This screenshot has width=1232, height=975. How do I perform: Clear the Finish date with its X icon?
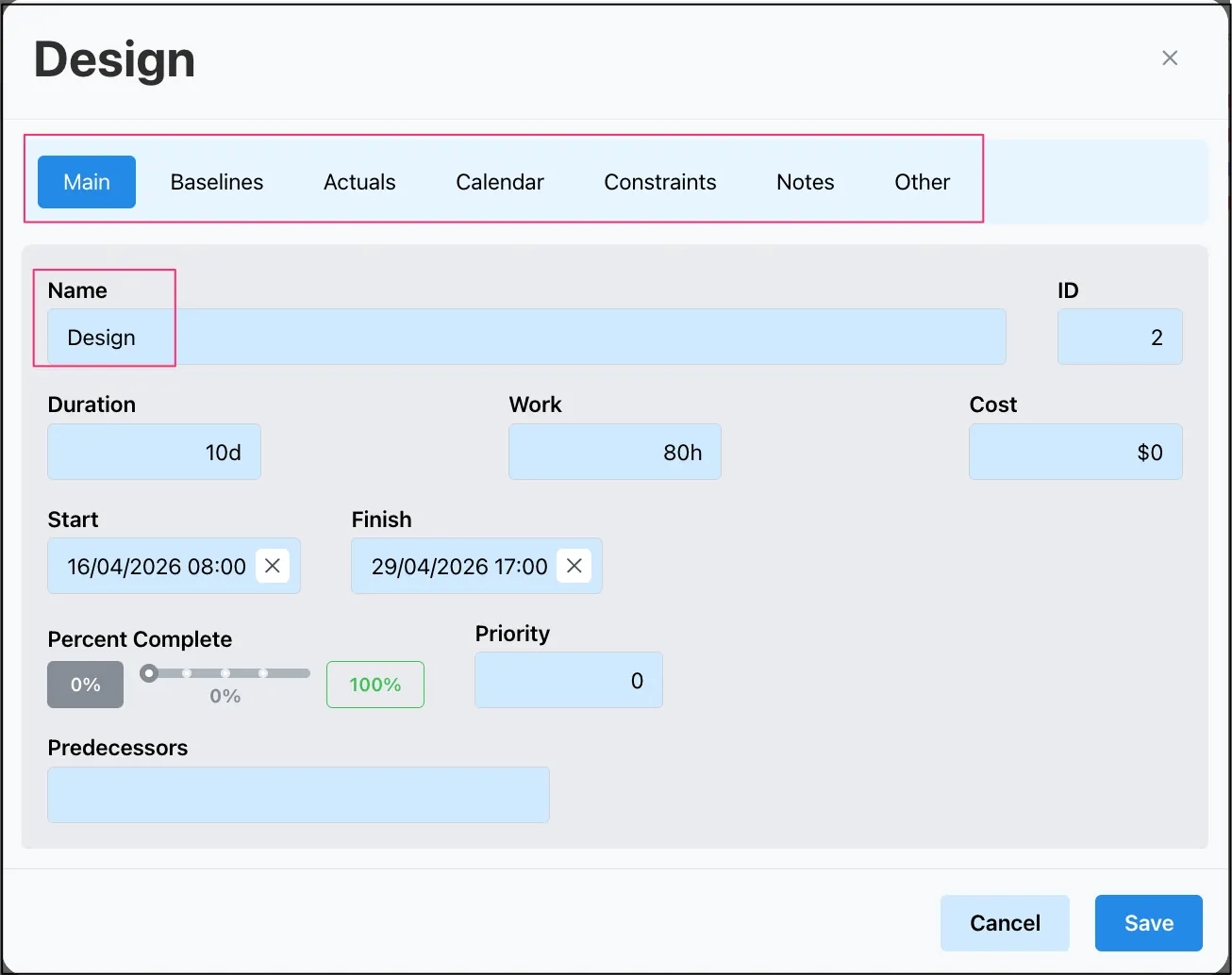tap(574, 566)
